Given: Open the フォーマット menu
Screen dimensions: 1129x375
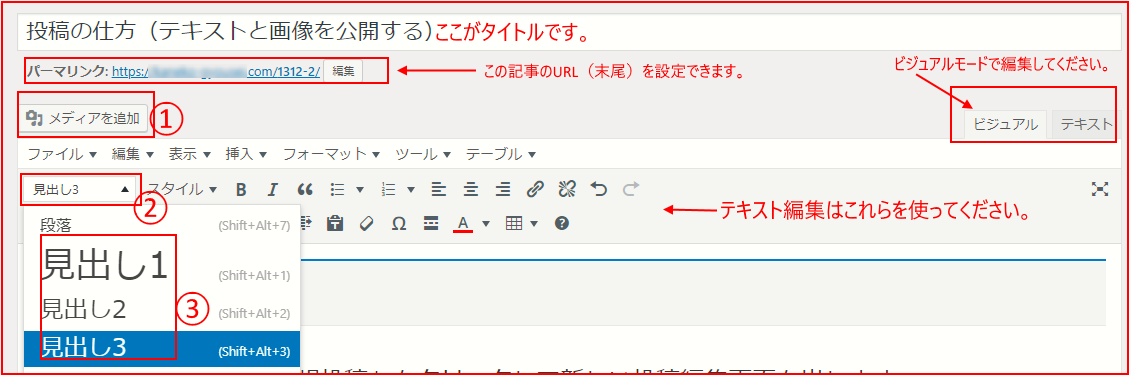Looking at the screenshot, I should [x=332, y=154].
